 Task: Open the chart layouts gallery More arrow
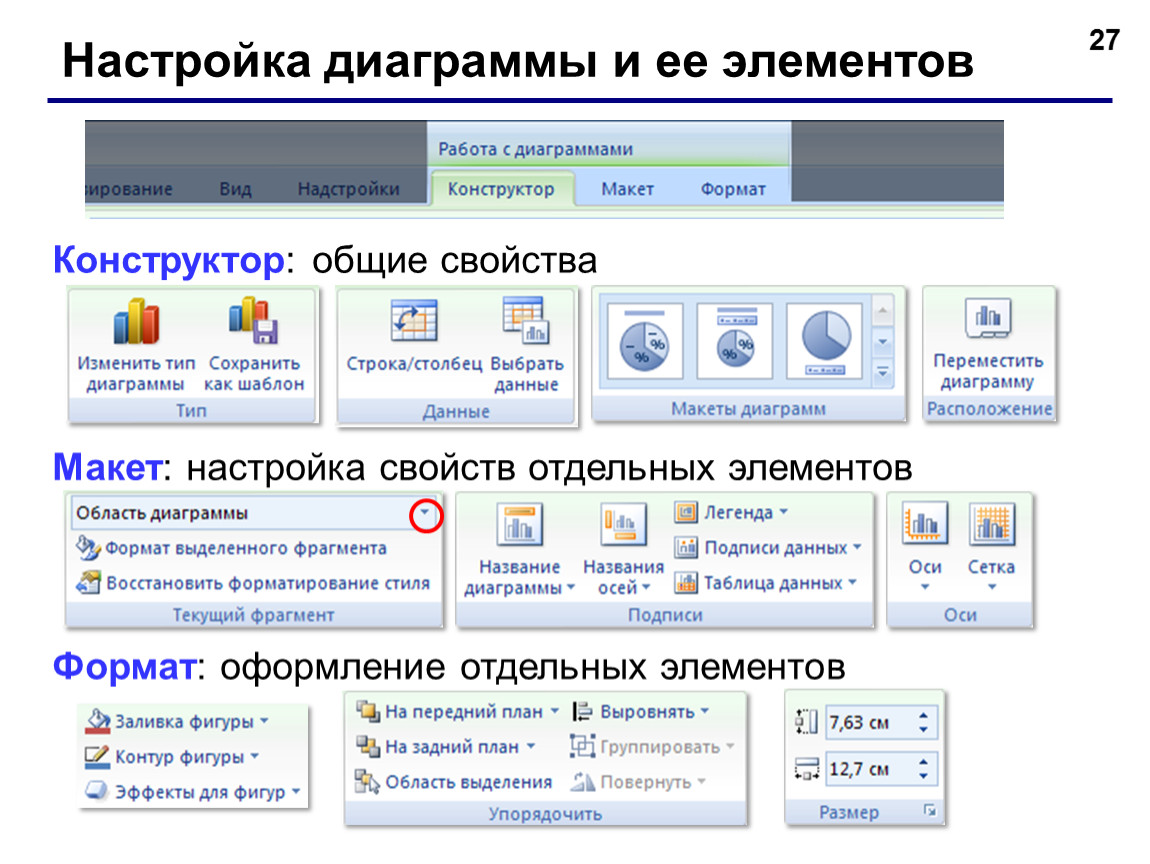pos(882,373)
